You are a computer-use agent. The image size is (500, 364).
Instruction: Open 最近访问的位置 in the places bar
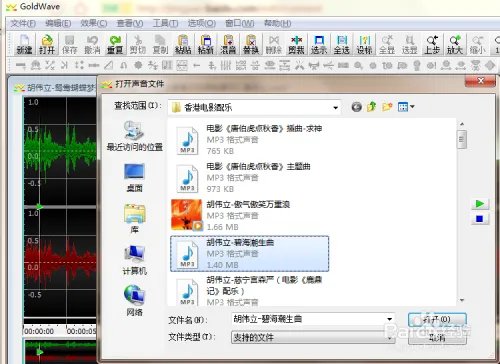[x=134, y=136]
